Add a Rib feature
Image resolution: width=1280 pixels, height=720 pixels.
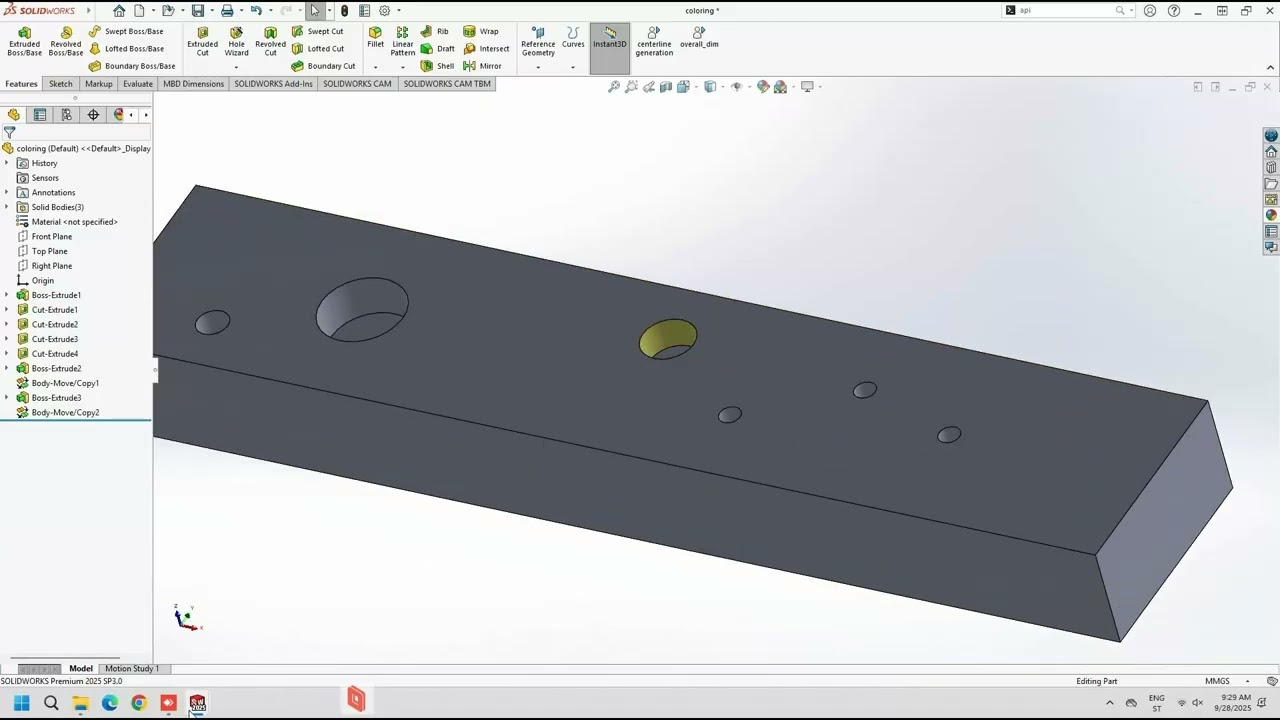(x=435, y=31)
